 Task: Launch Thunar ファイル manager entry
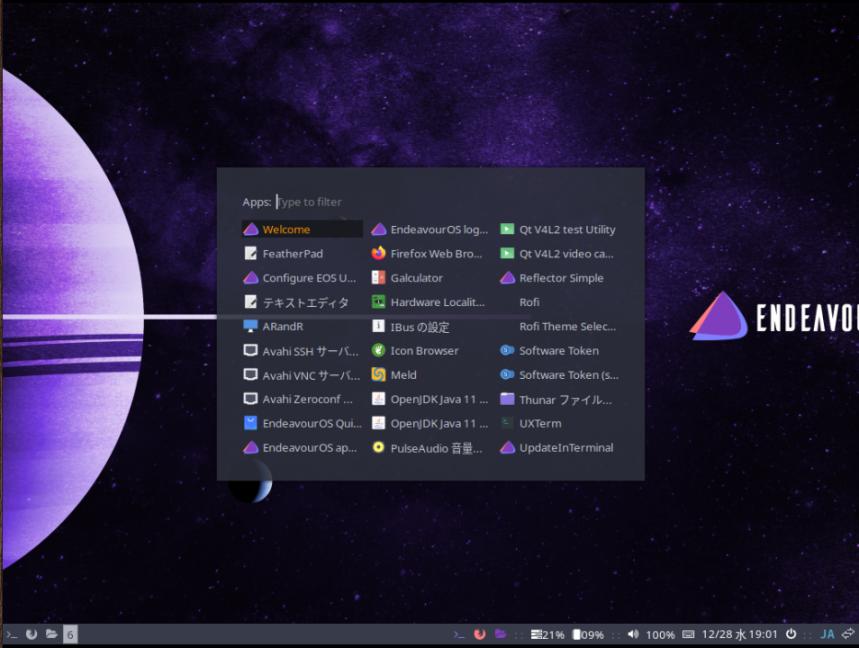click(x=559, y=399)
